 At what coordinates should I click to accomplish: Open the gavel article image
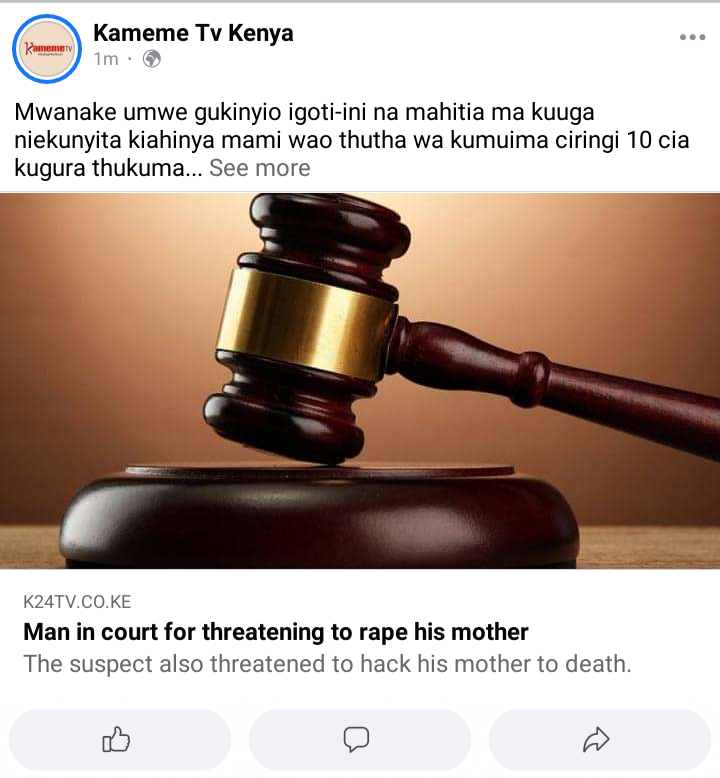(x=360, y=381)
